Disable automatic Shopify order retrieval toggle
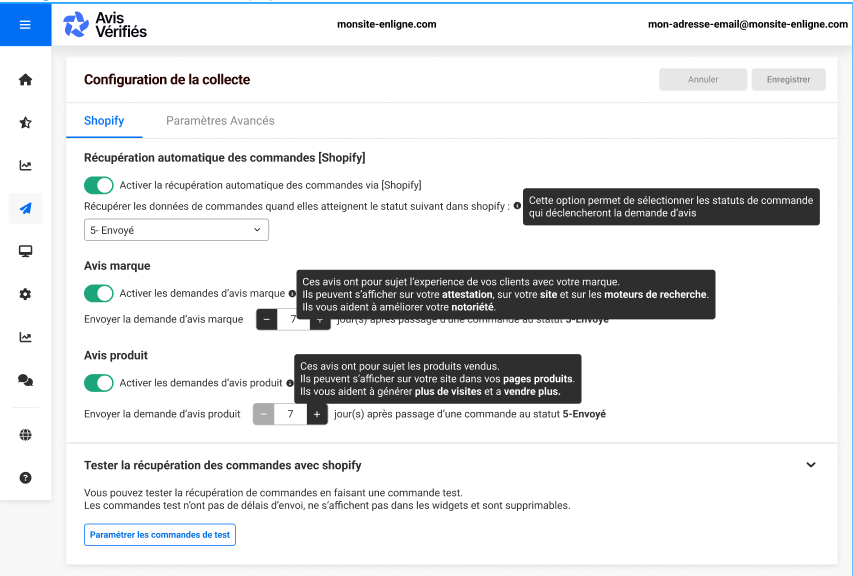This screenshot has width=853, height=576. pyautogui.click(x=99, y=185)
